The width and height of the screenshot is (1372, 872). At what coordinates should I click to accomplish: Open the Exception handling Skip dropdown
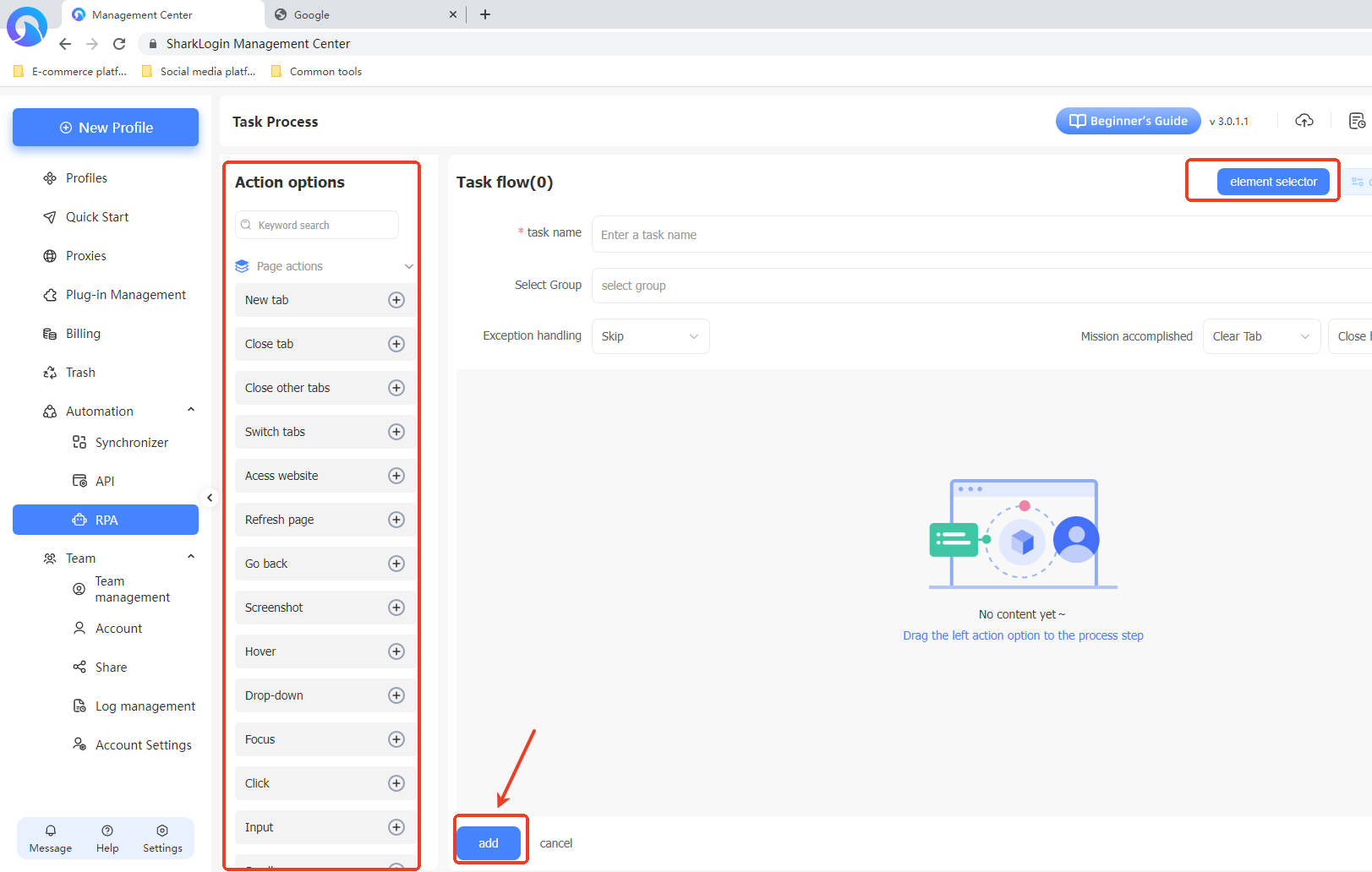[x=650, y=336]
